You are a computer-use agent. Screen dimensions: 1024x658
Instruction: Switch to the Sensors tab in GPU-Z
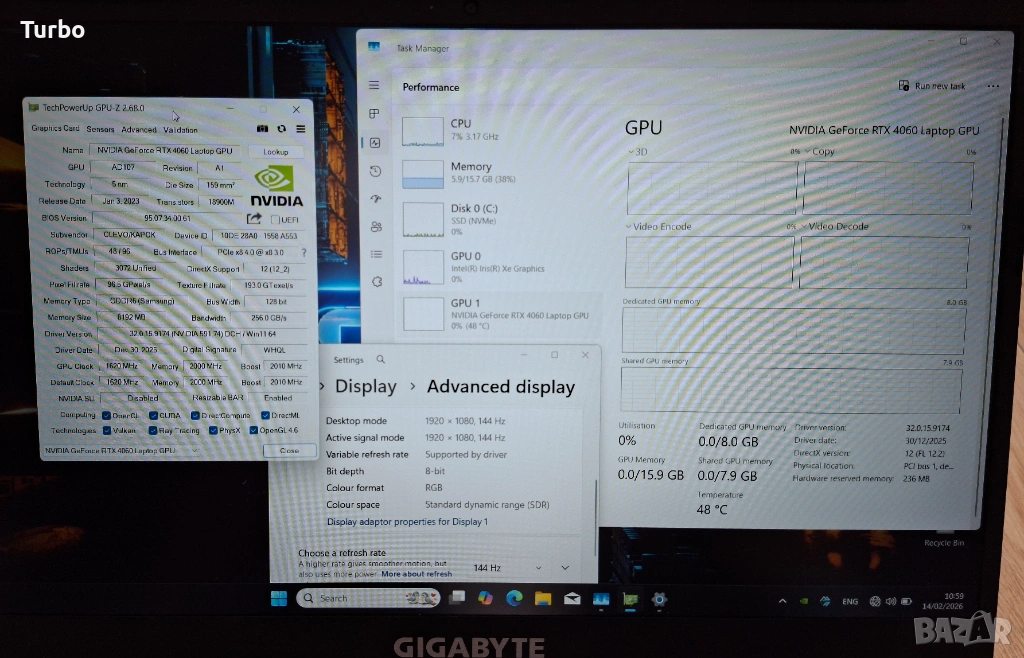(100, 129)
